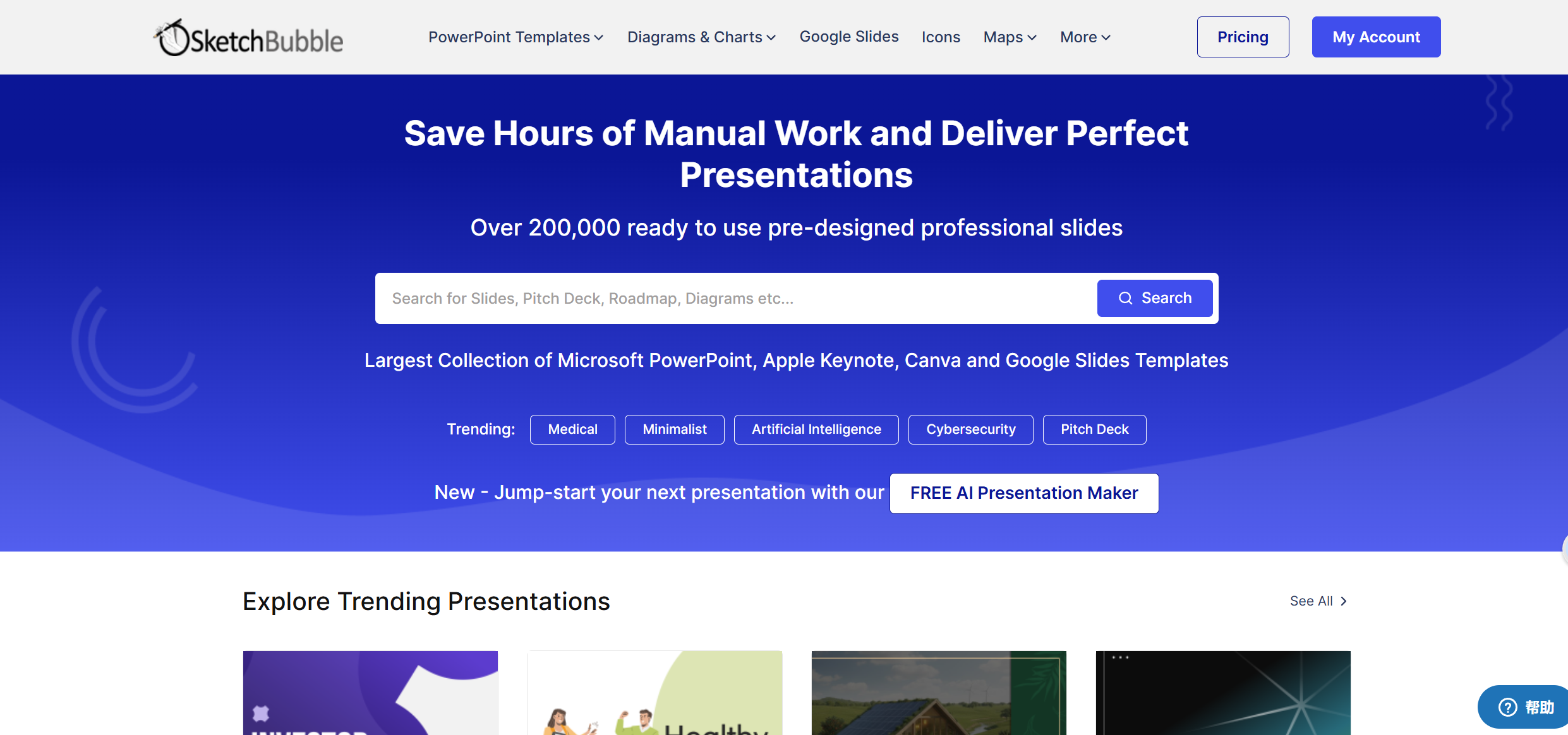1568x735 pixels.
Task: Open the dark teal presentation thumbnail
Action: click(x=1223, y=693)
